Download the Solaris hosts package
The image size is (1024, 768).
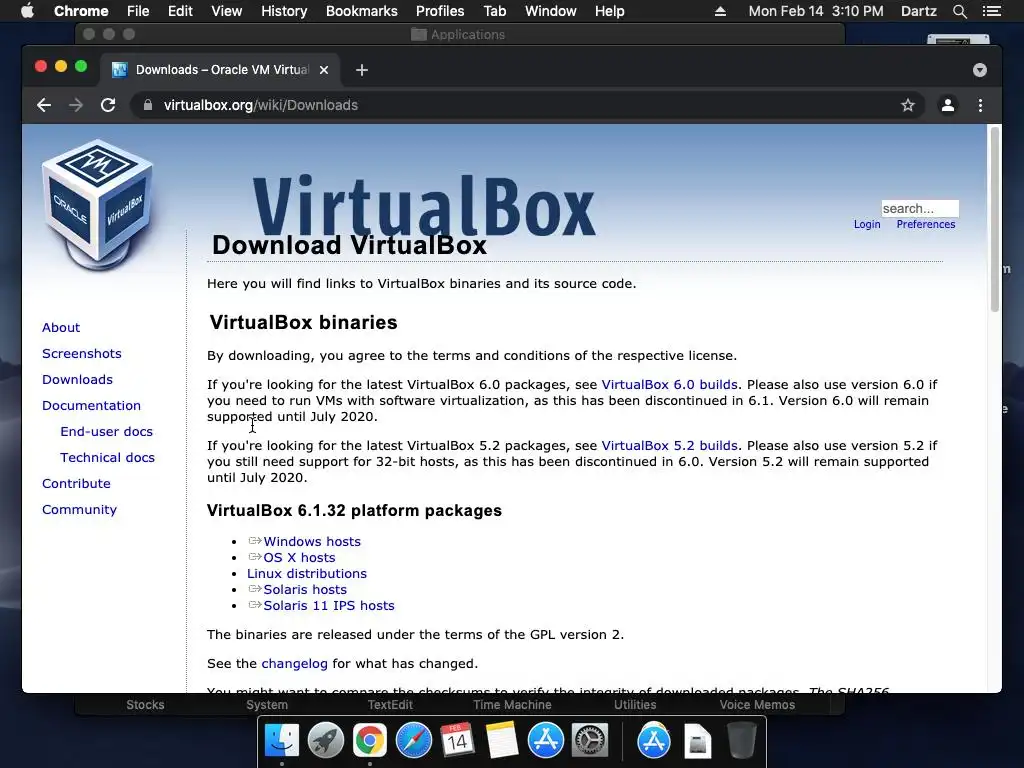click(305, 590)
